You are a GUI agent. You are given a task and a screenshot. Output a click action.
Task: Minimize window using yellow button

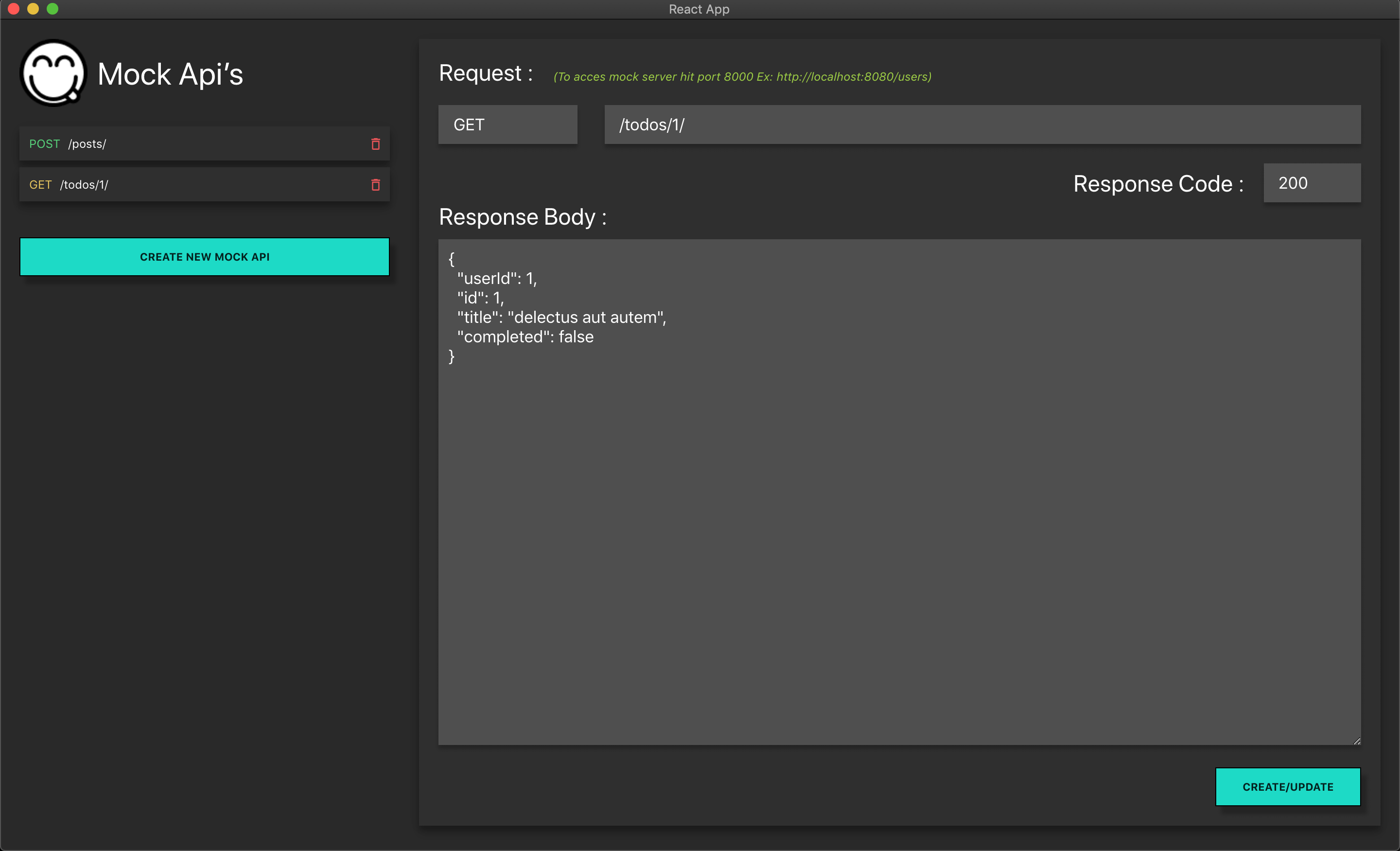[x=33, y=9]
